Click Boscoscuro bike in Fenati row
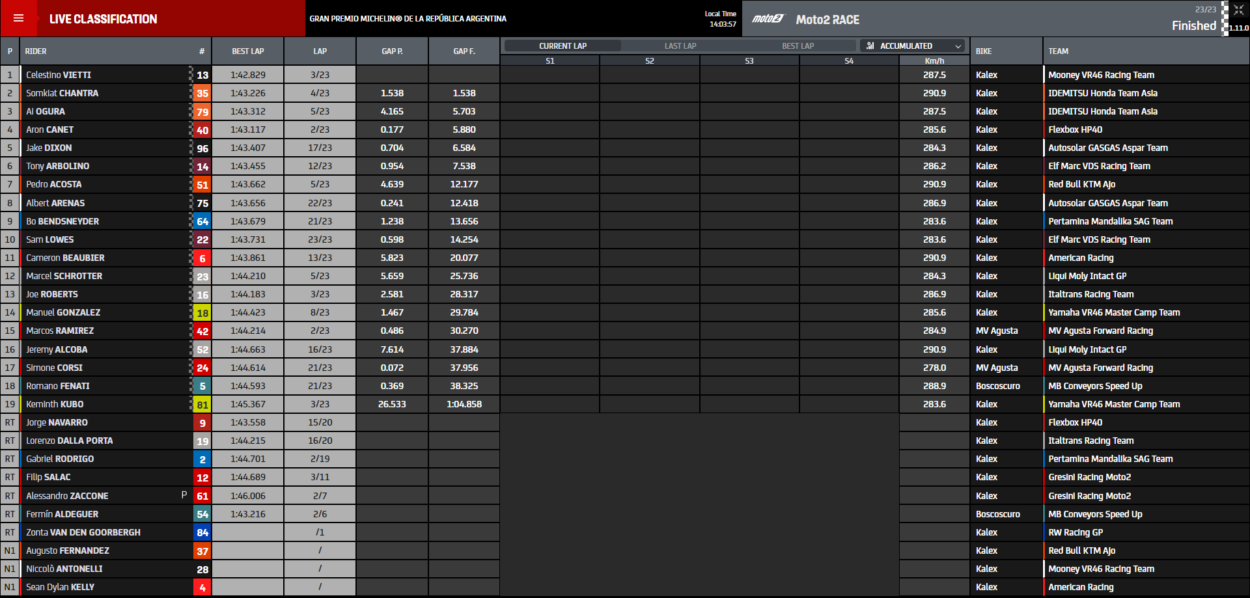The image size is (1250, 598). [998, 386]
